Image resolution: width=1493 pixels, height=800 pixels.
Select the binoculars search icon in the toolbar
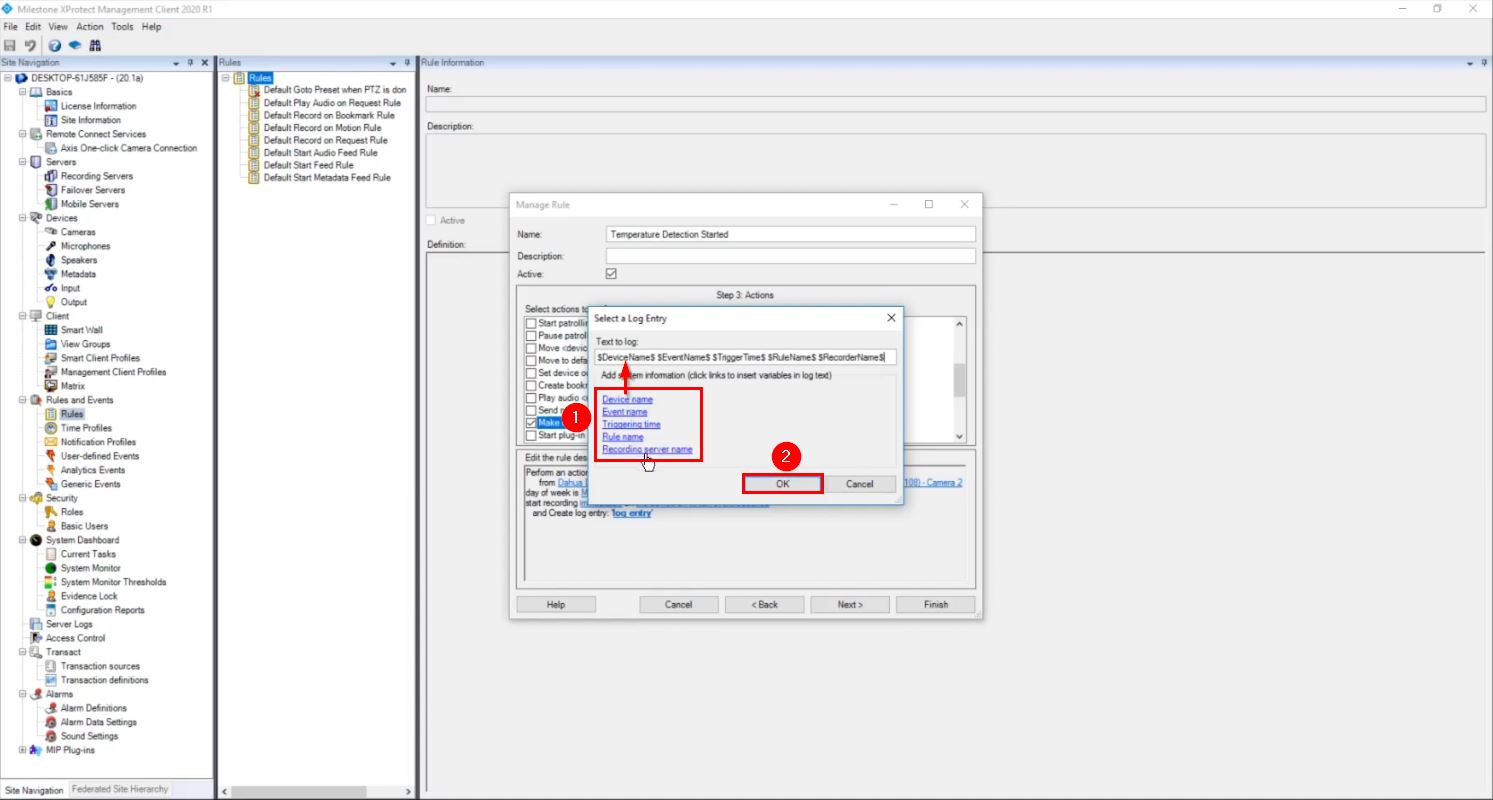click(x=95, y=45)
